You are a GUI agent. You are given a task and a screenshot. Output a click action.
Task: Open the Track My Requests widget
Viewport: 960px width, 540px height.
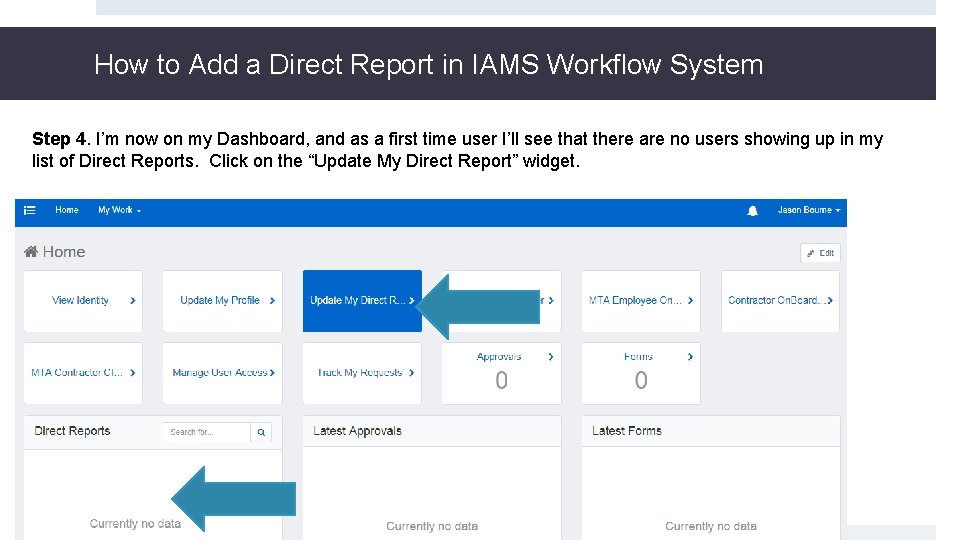click(362, 373)
